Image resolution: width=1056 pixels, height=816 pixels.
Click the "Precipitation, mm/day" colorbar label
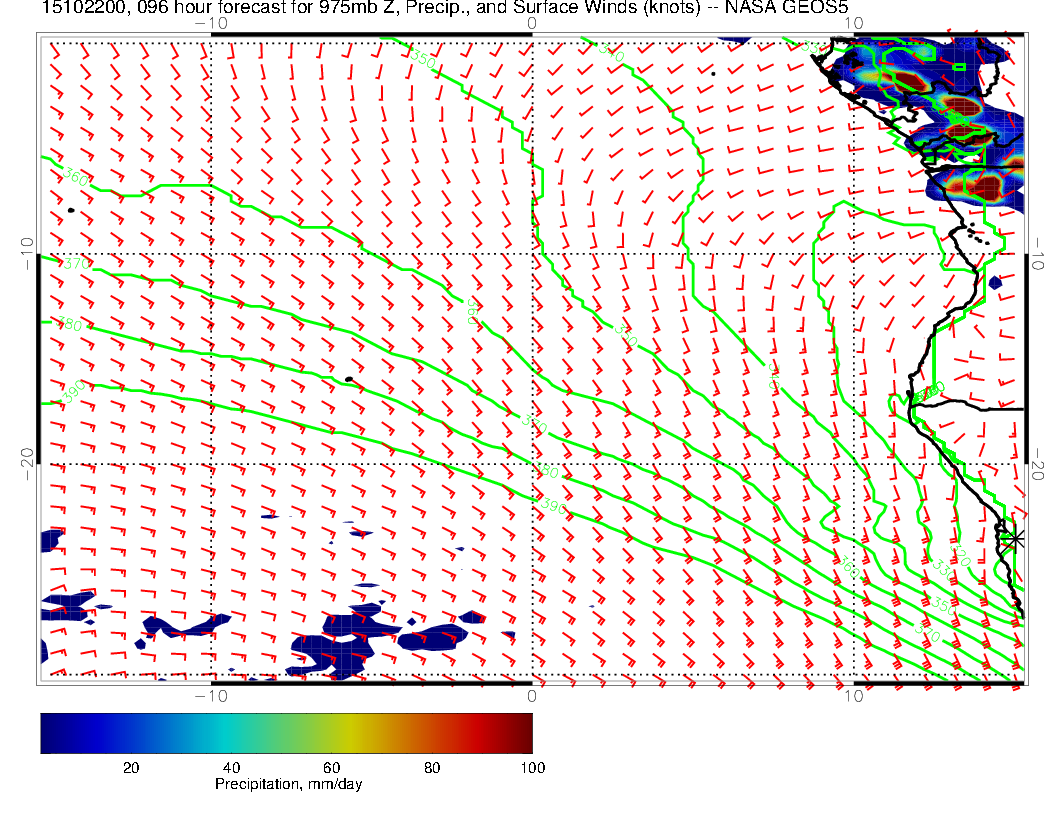coord(288,785)
